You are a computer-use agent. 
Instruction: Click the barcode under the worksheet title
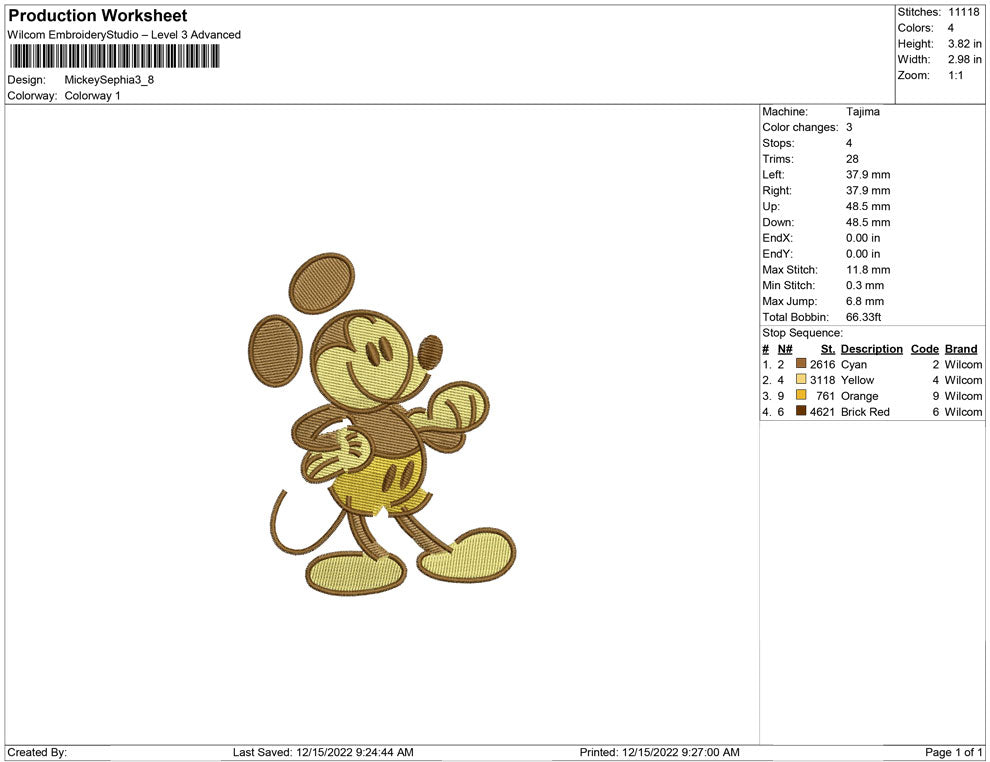114,56
